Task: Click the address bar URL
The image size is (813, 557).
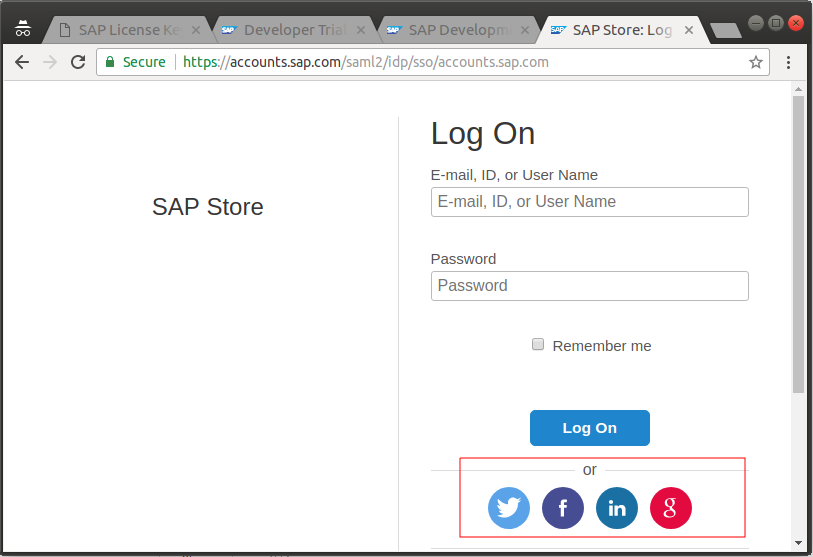Action: click(366, 62)
